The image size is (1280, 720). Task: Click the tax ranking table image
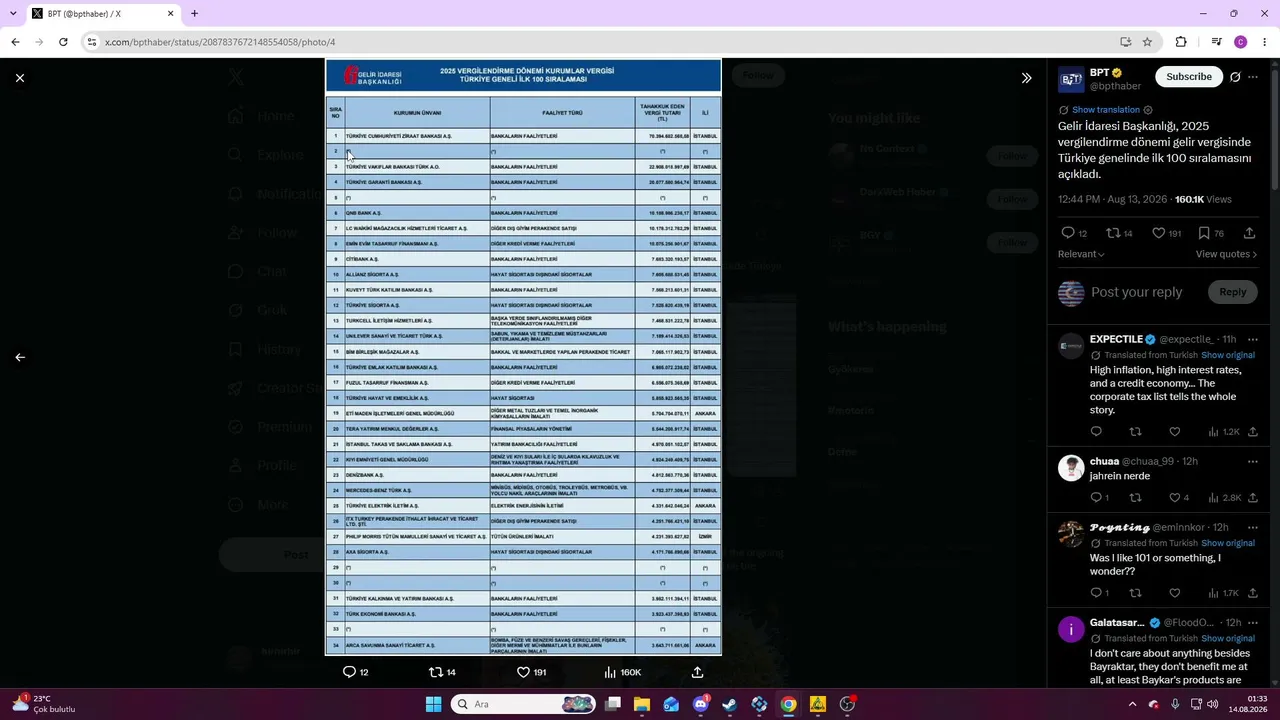(x=523, y=357)
